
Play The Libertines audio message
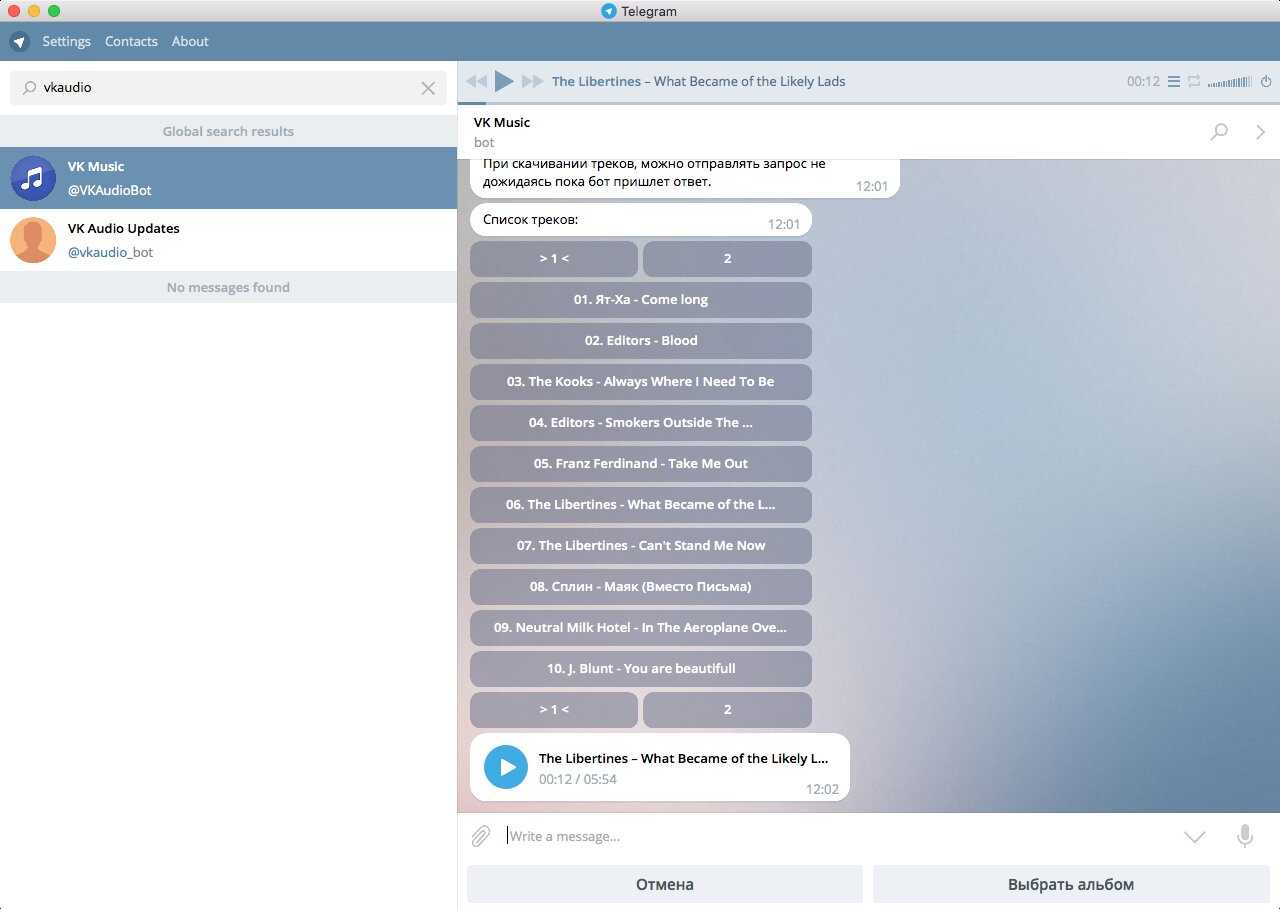coord(506,767)
